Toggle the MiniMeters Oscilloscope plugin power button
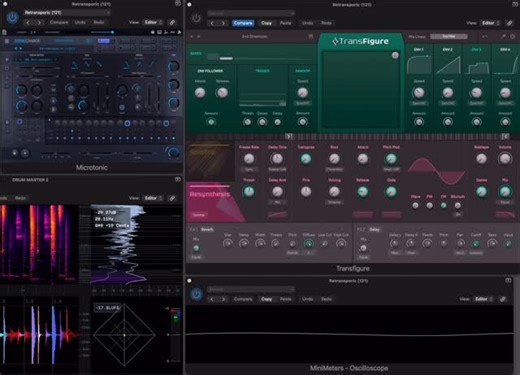Viewport: 520px width, 375px height. coord(196,294)
